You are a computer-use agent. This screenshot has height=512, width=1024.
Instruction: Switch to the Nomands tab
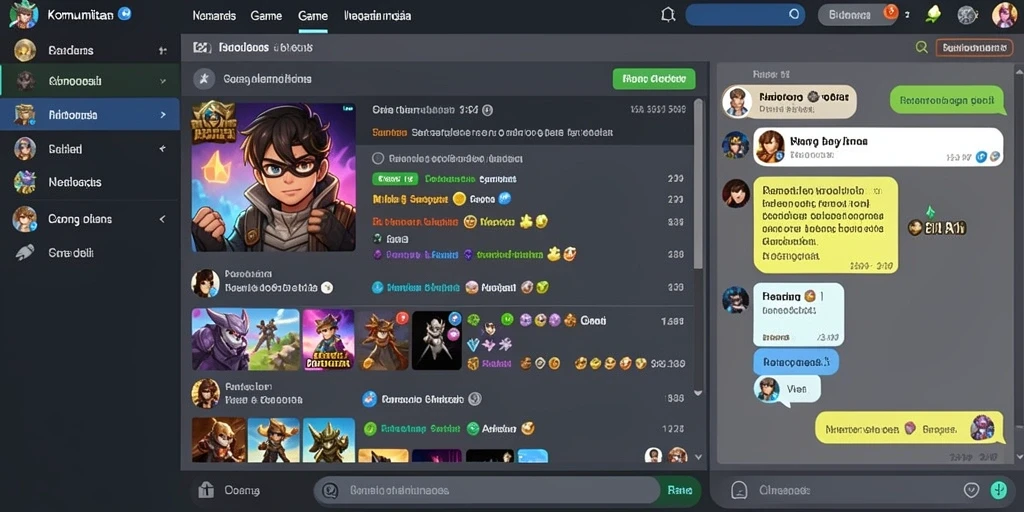coord(214,16)
